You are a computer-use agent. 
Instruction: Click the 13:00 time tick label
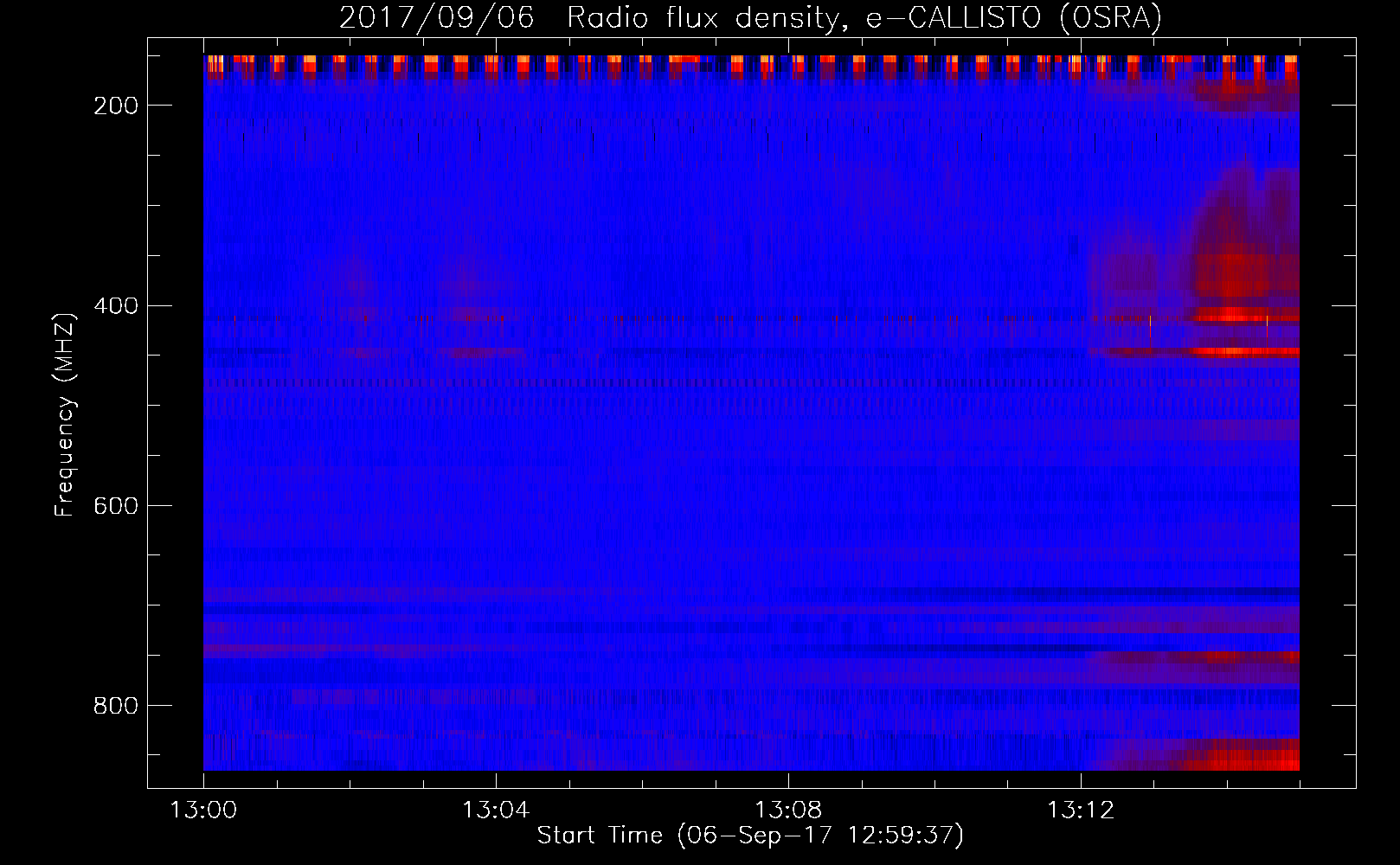(x=203, y=811)
